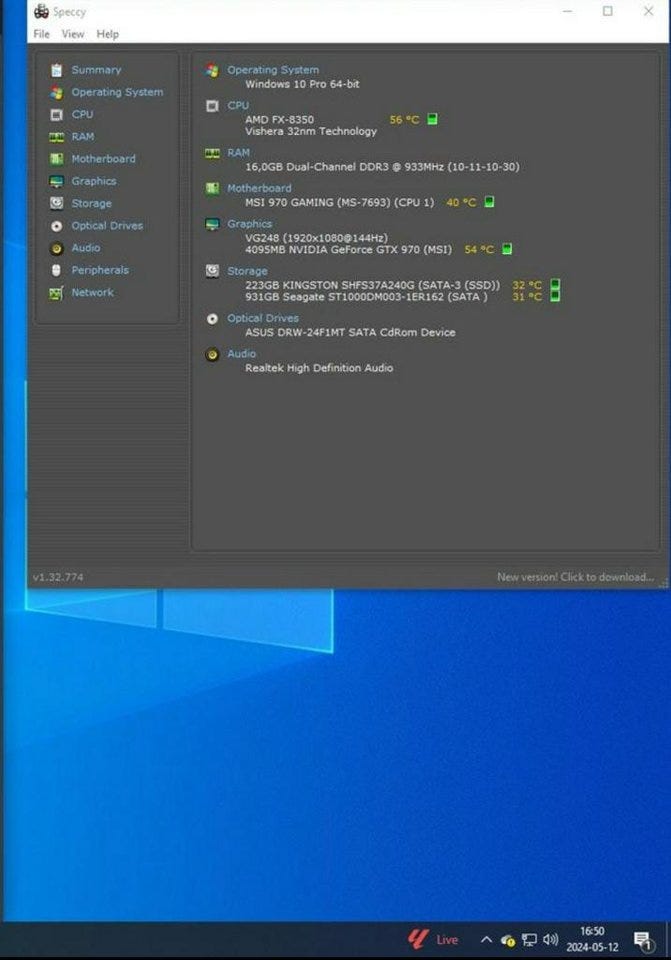Click the green status icon next to 32 °C
The image size is (671, 960).
(x=555, y=285)
